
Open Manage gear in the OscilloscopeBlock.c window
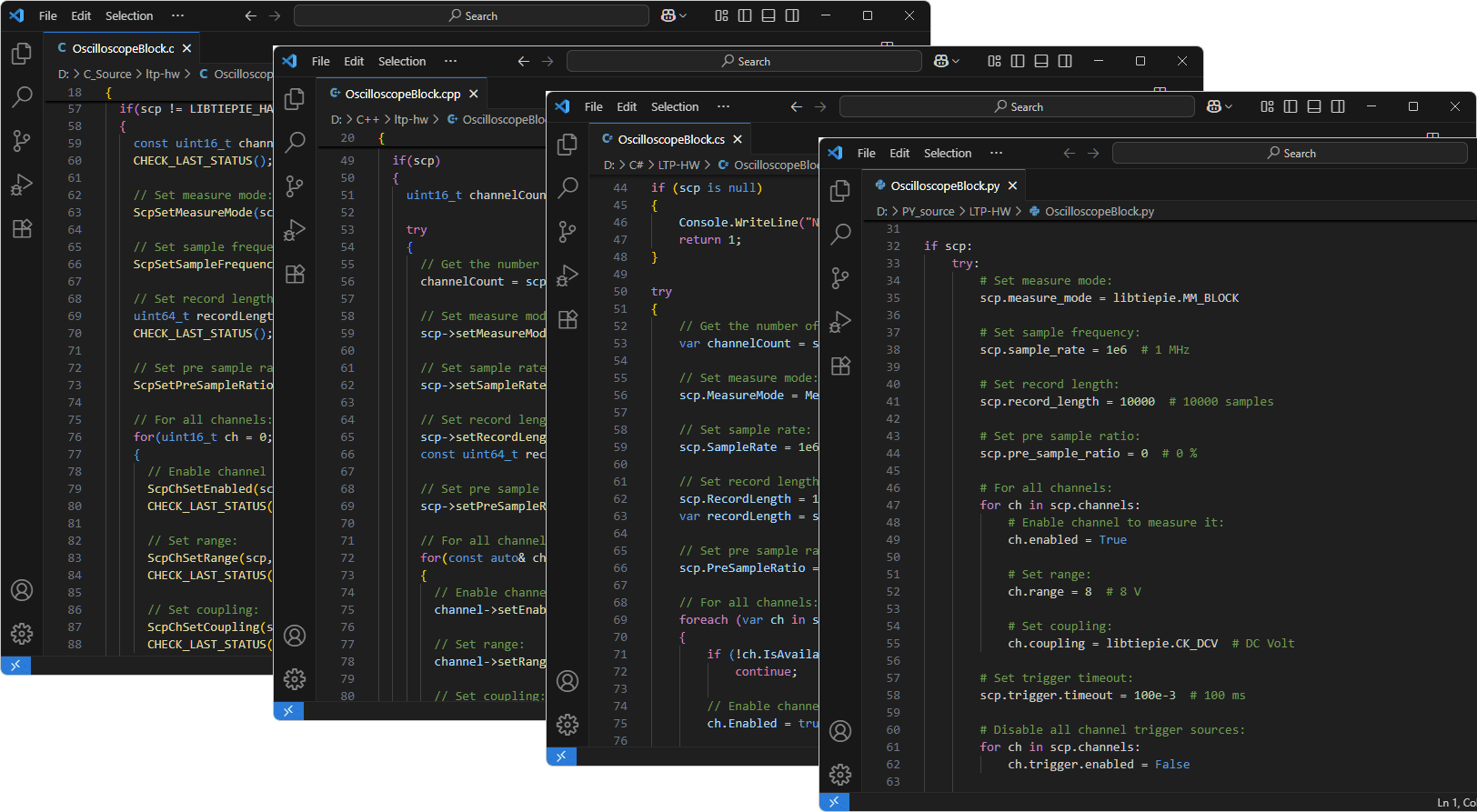22,634
